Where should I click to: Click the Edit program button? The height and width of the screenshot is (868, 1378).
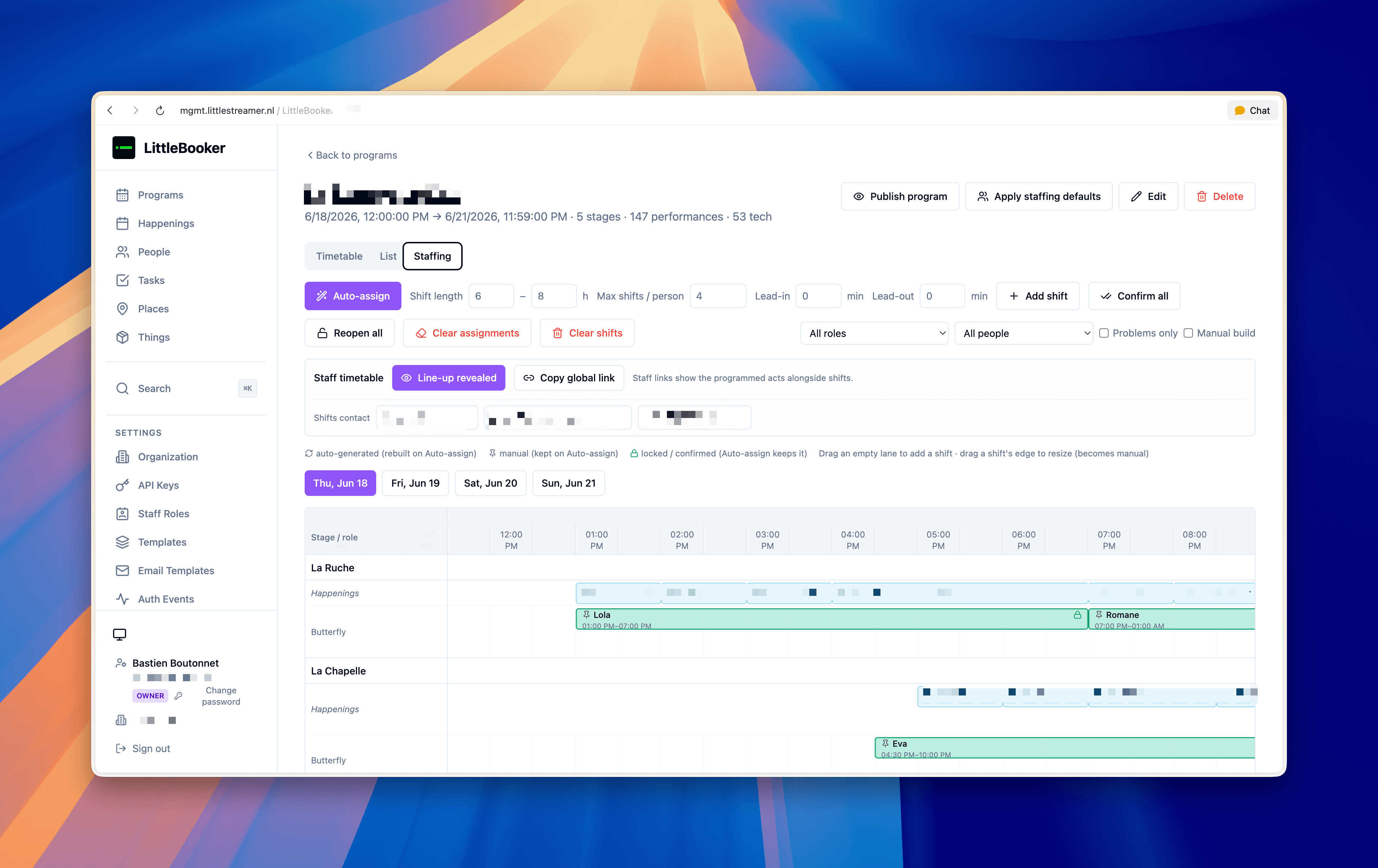[1148, 196]
